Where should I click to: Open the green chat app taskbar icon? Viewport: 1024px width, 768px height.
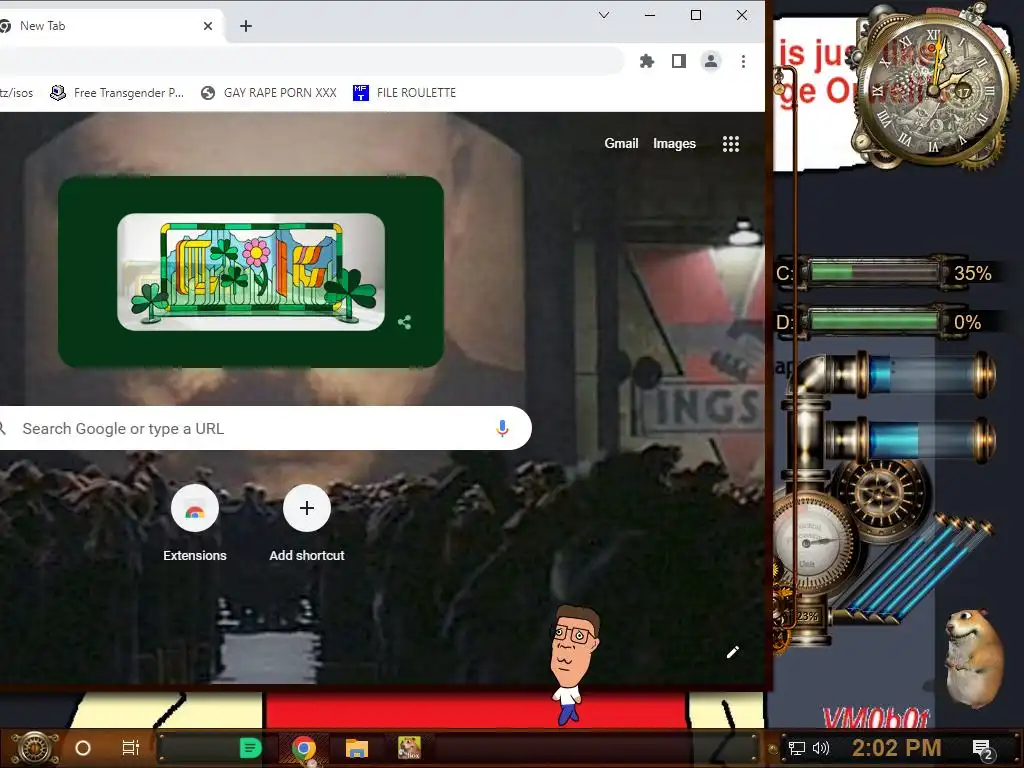(250, 748)
